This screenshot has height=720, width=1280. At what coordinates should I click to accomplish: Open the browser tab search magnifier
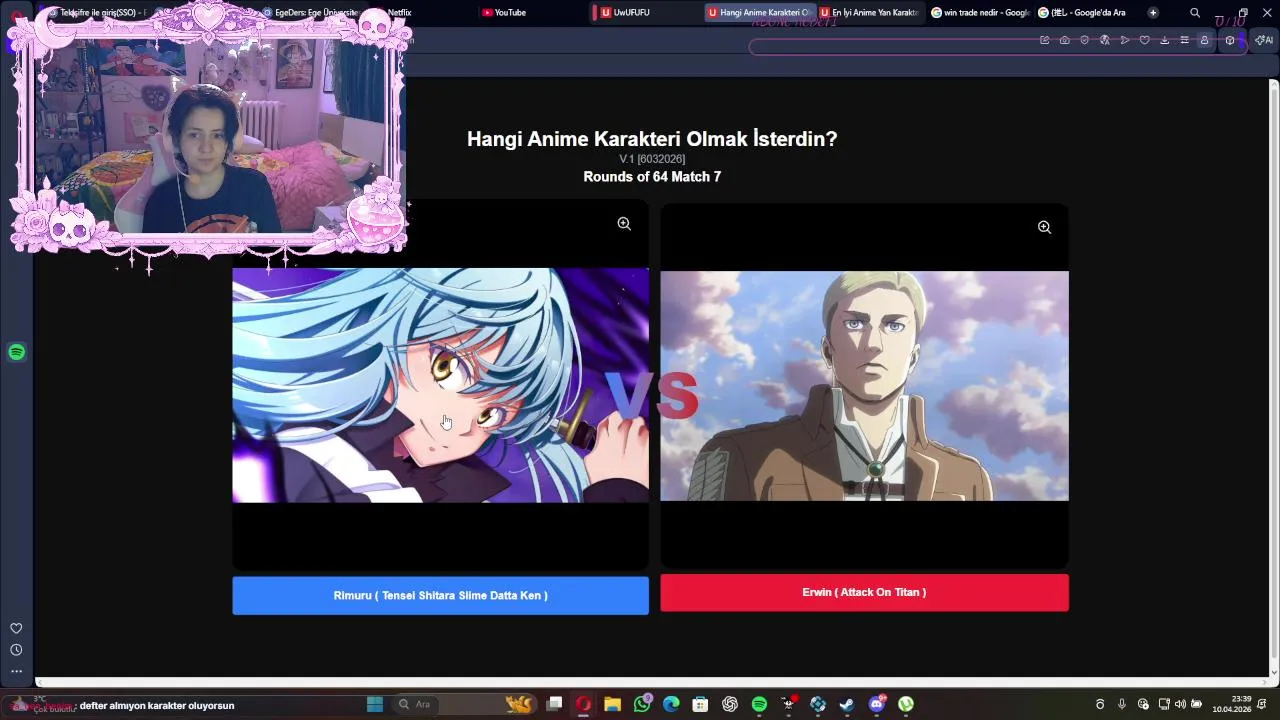(x=1195, y=13)
